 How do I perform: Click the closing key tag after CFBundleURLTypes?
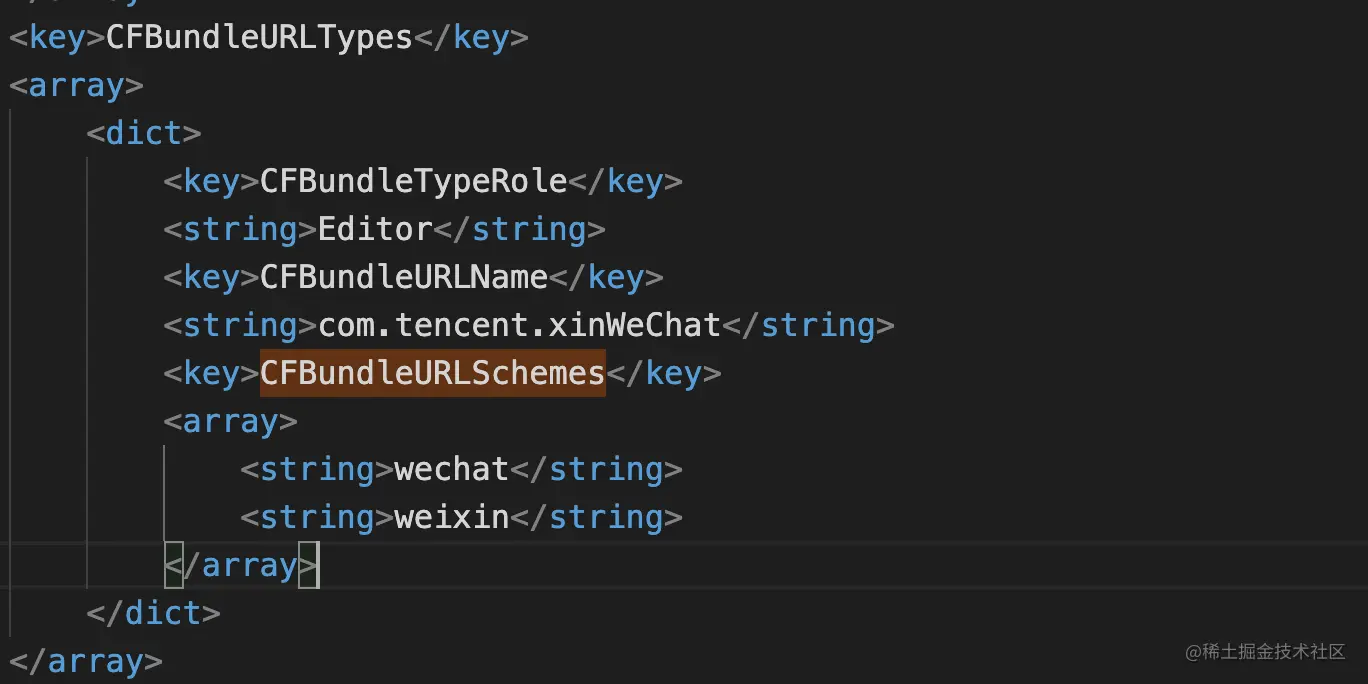click(471, 38)
